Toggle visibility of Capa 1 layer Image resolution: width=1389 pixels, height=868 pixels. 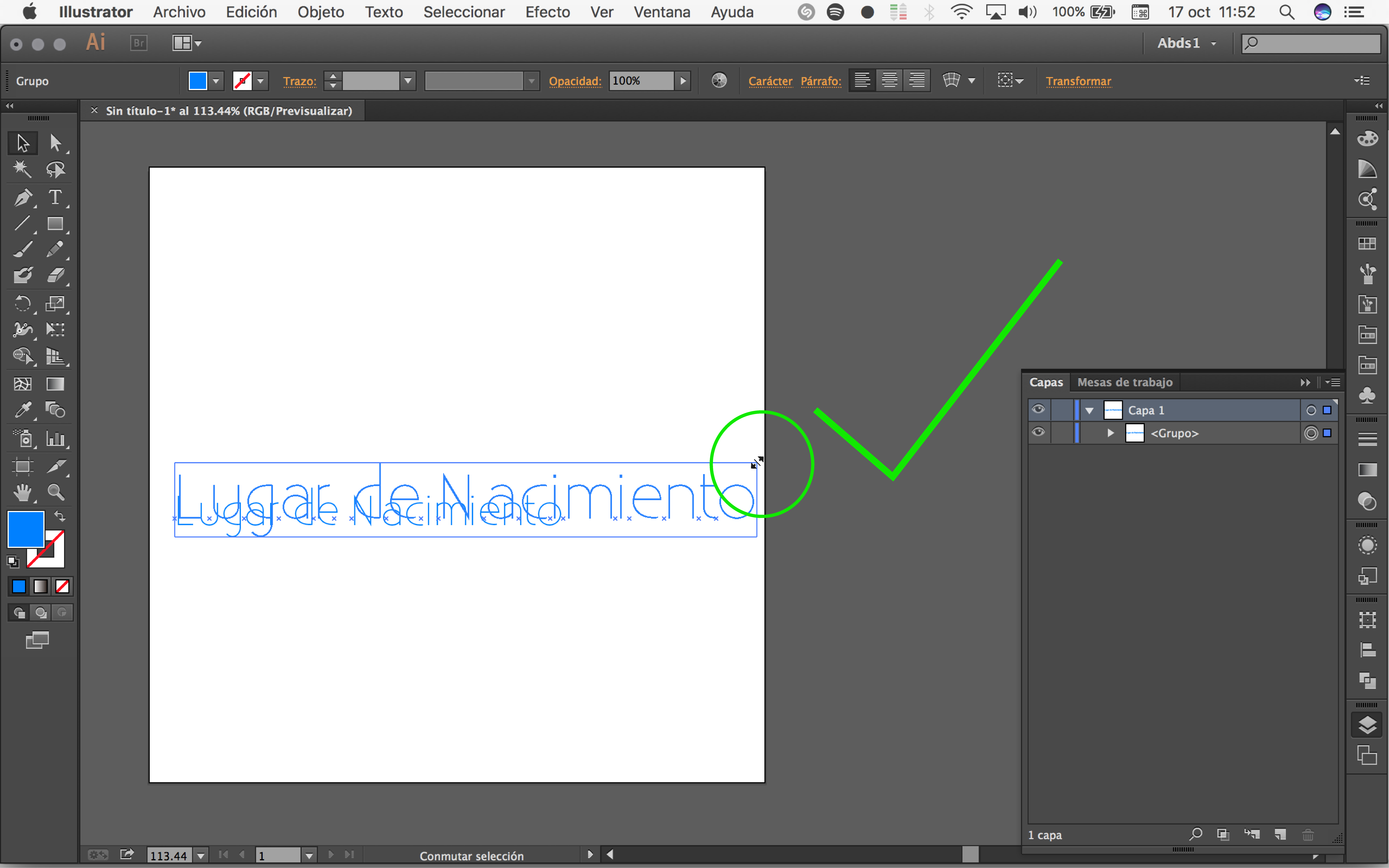[x=1038, y=409]
